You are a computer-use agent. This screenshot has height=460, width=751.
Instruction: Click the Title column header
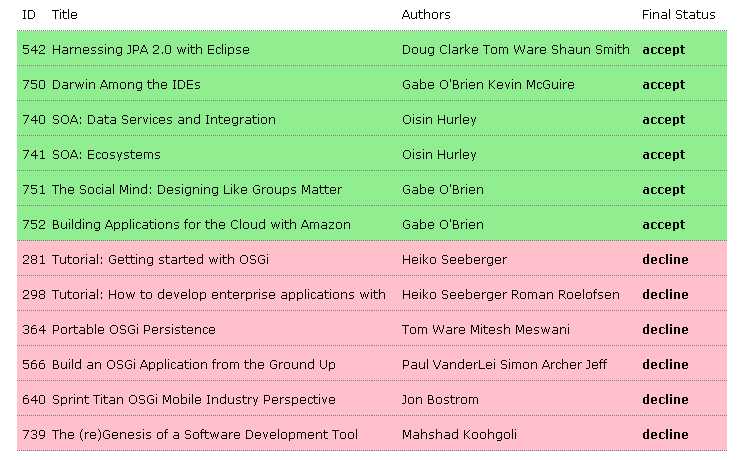tap(65, 15)
